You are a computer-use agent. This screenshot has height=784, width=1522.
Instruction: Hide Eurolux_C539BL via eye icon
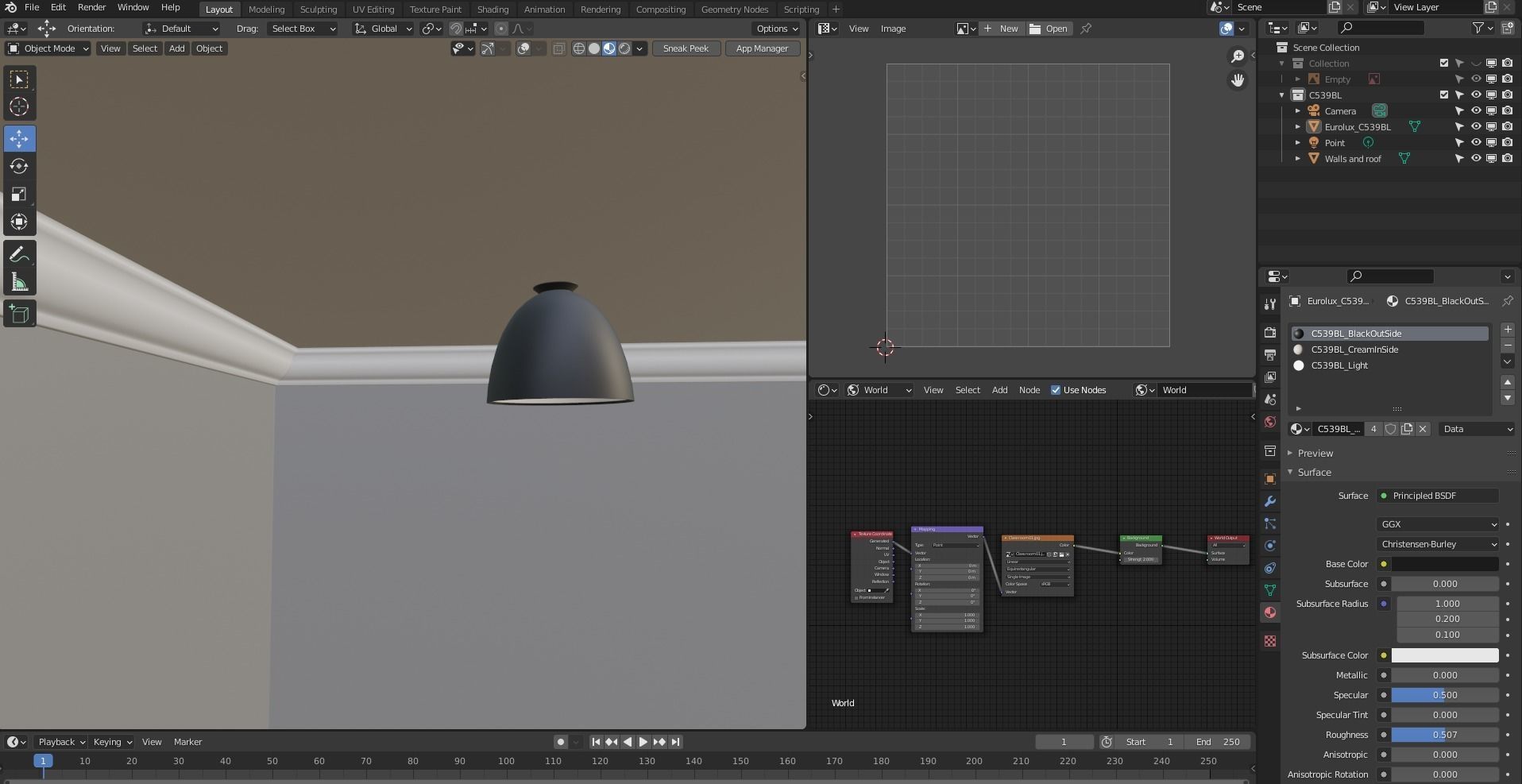(x=1476, y=127)
